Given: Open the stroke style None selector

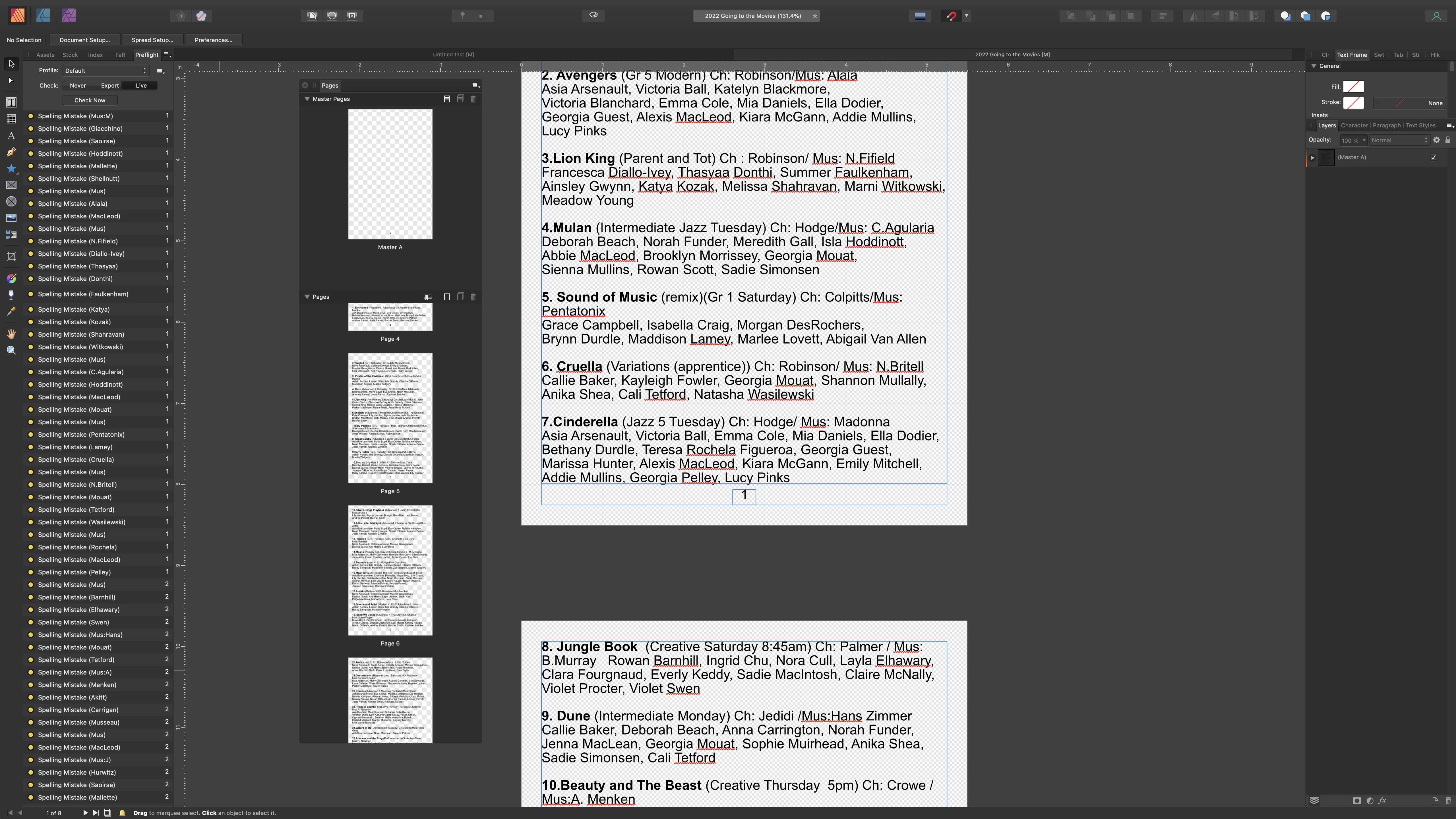Looking at the screenshot, I should click(x=1409, y=103).
